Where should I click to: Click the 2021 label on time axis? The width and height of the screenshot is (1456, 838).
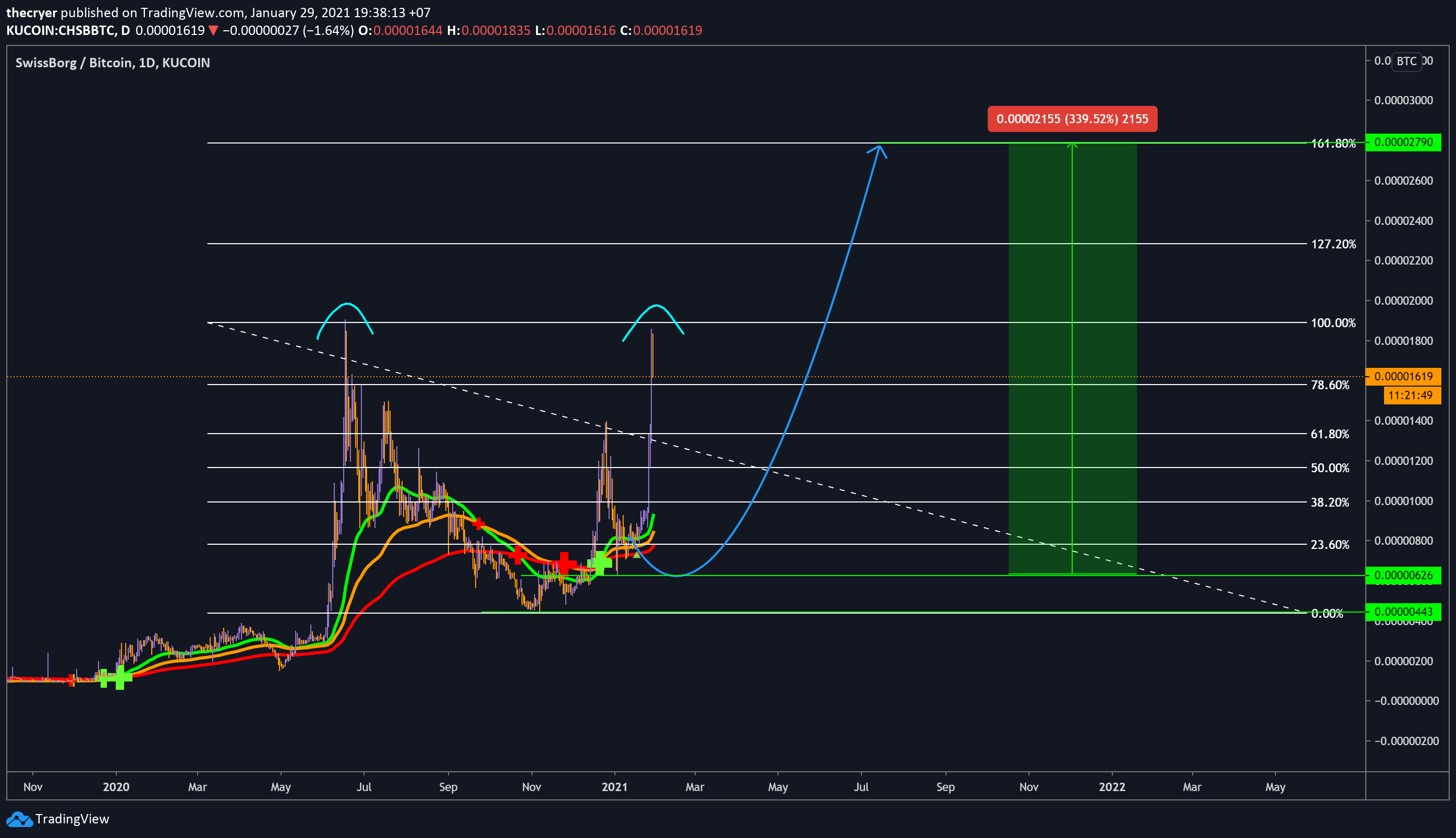(614, 787)
